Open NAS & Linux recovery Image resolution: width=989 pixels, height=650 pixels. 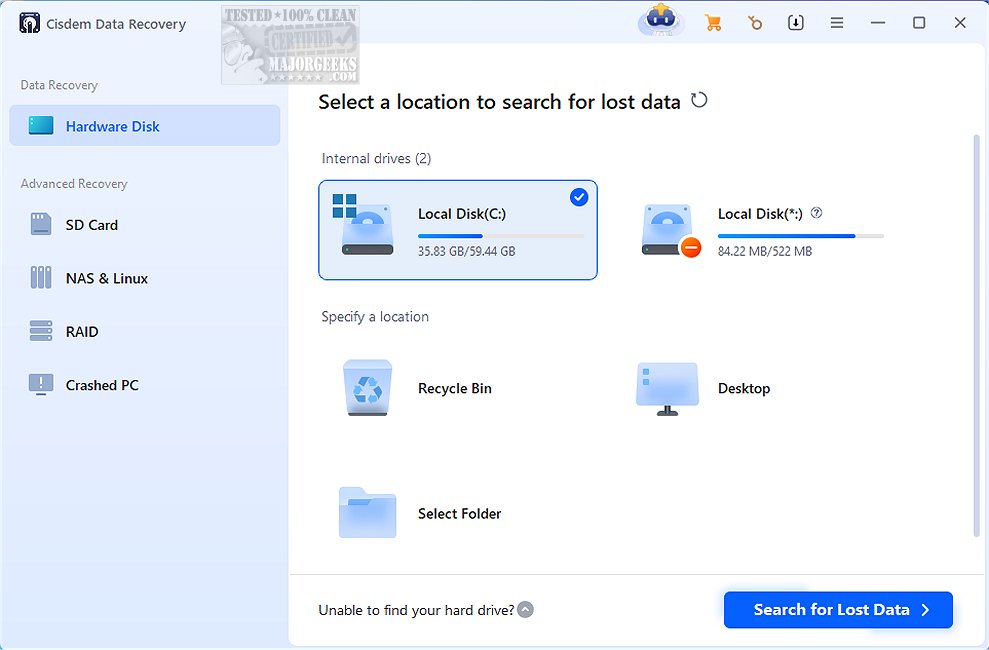tap(106, 278)
